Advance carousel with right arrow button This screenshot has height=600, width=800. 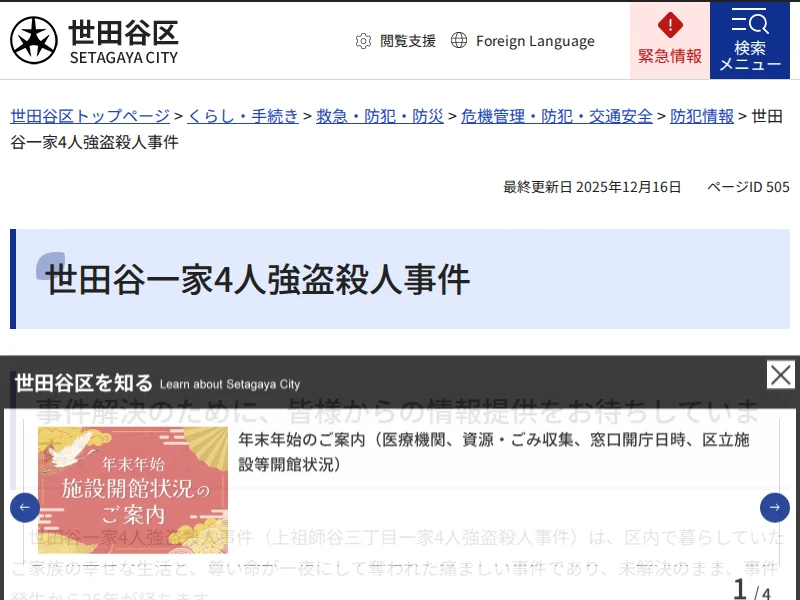775,508
